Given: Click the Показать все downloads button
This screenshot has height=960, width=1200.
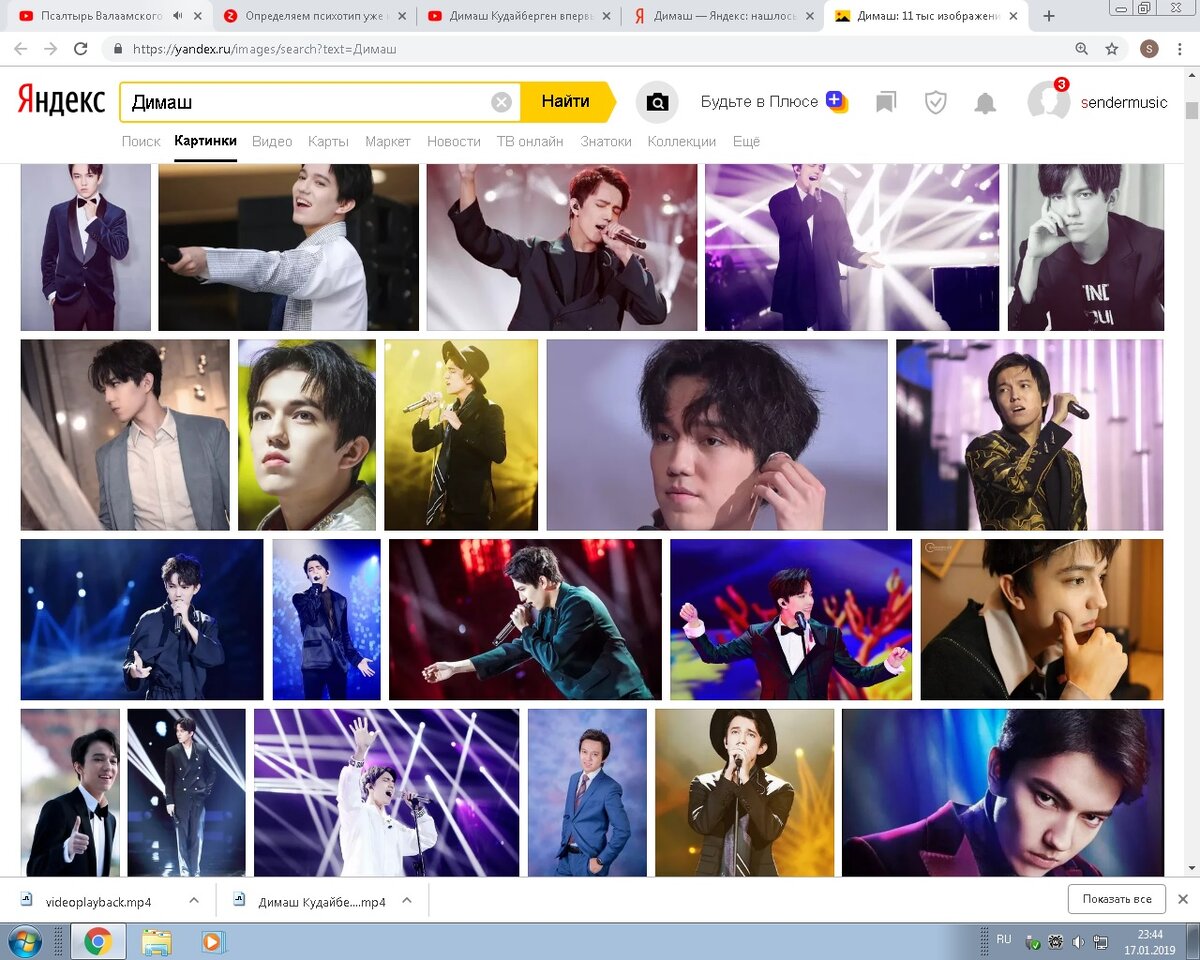Looking at the screenshot, I should coord(1117,899).
